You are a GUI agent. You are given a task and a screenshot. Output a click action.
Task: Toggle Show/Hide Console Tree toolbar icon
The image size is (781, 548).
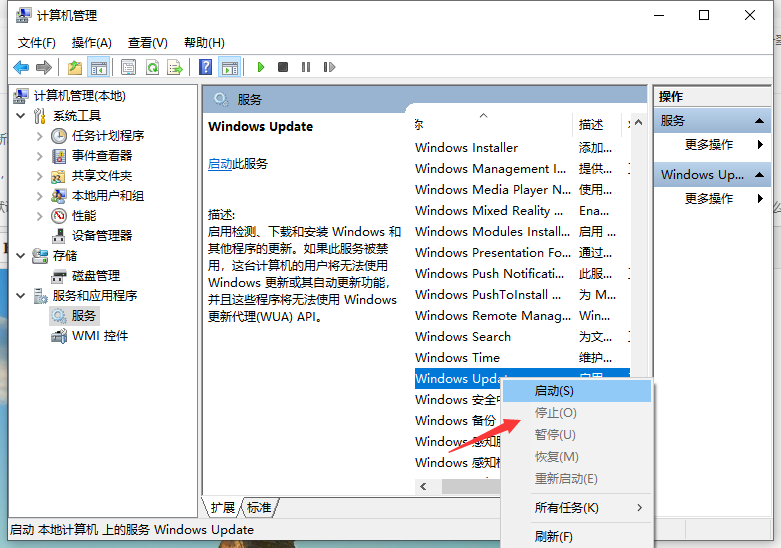(x=98, y=67)
